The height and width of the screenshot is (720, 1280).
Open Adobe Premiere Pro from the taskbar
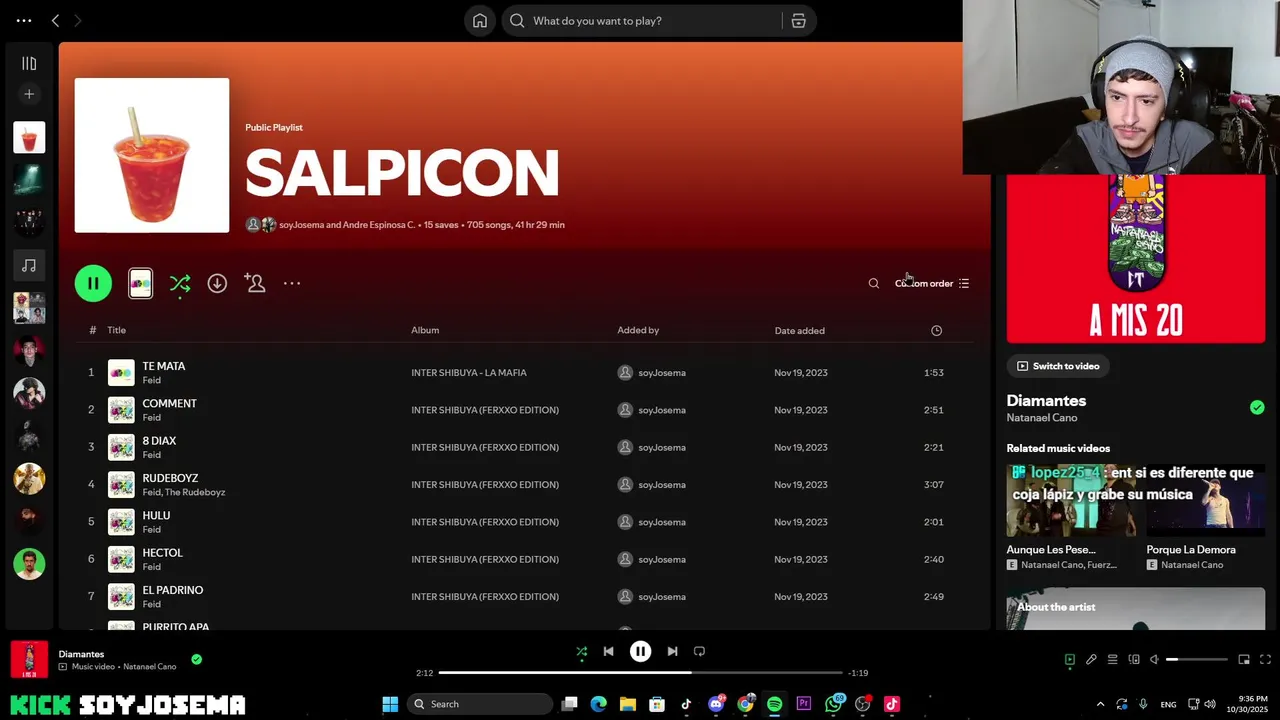tap(803, 704)
